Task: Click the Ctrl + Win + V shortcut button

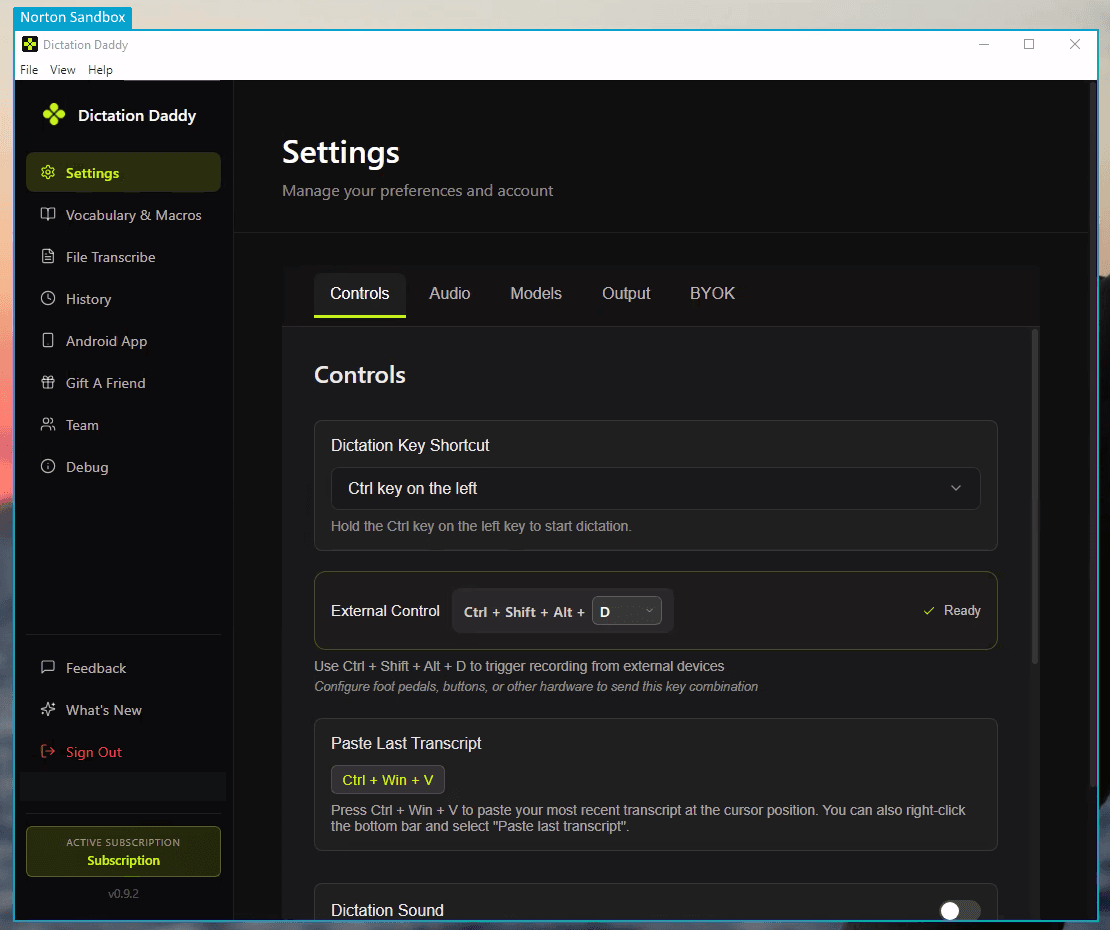Action: [x=387, y=779]
